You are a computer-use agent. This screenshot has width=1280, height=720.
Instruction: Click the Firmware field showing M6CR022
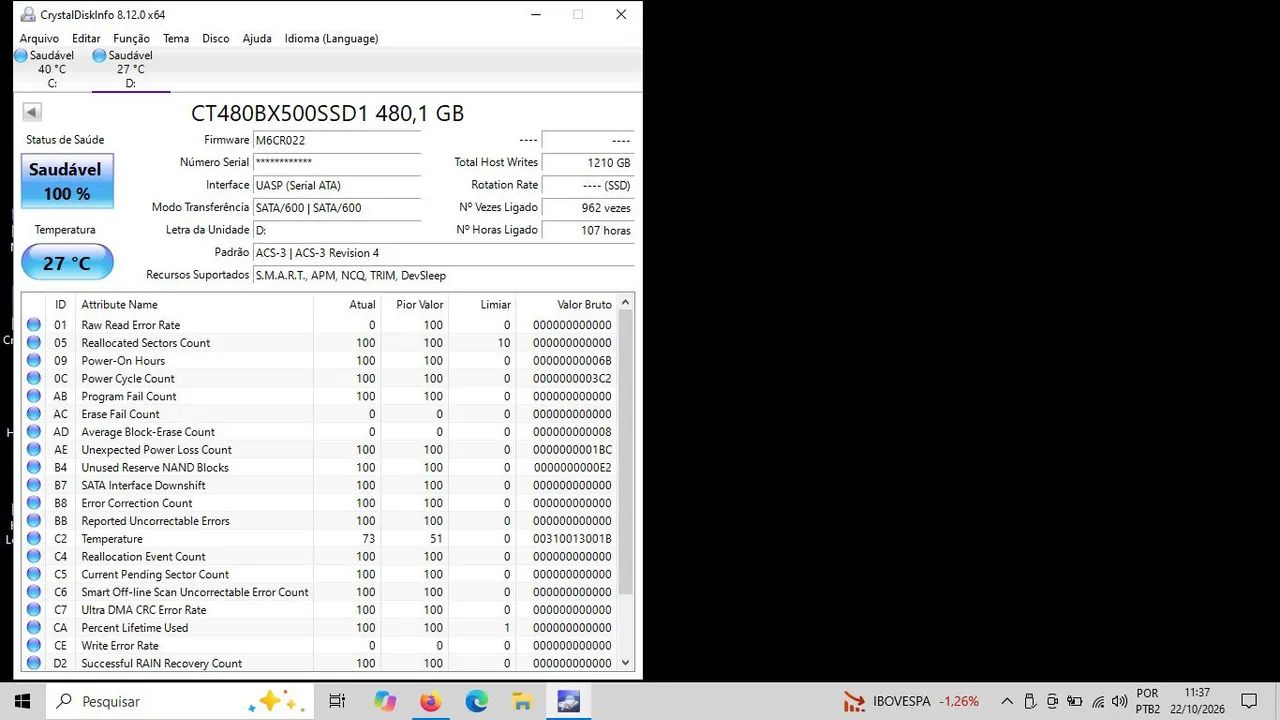coord(336,140)
